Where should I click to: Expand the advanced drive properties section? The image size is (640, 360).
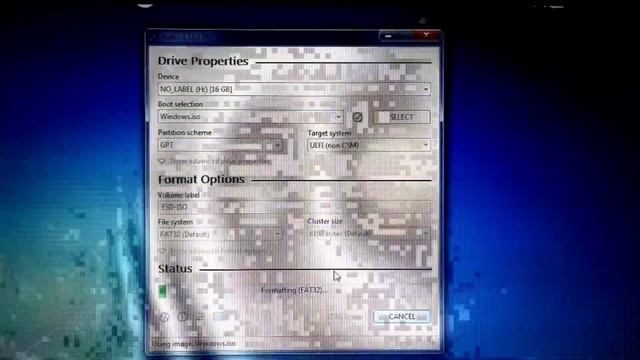tap(215, 161)
